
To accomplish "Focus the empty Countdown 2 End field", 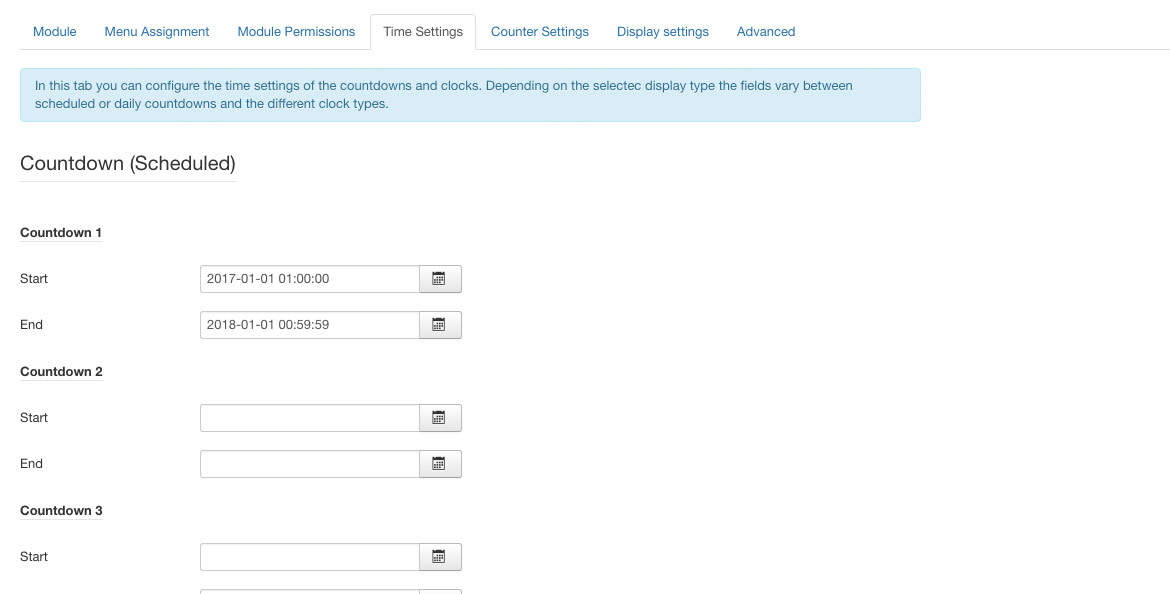I will pos(310,464).
